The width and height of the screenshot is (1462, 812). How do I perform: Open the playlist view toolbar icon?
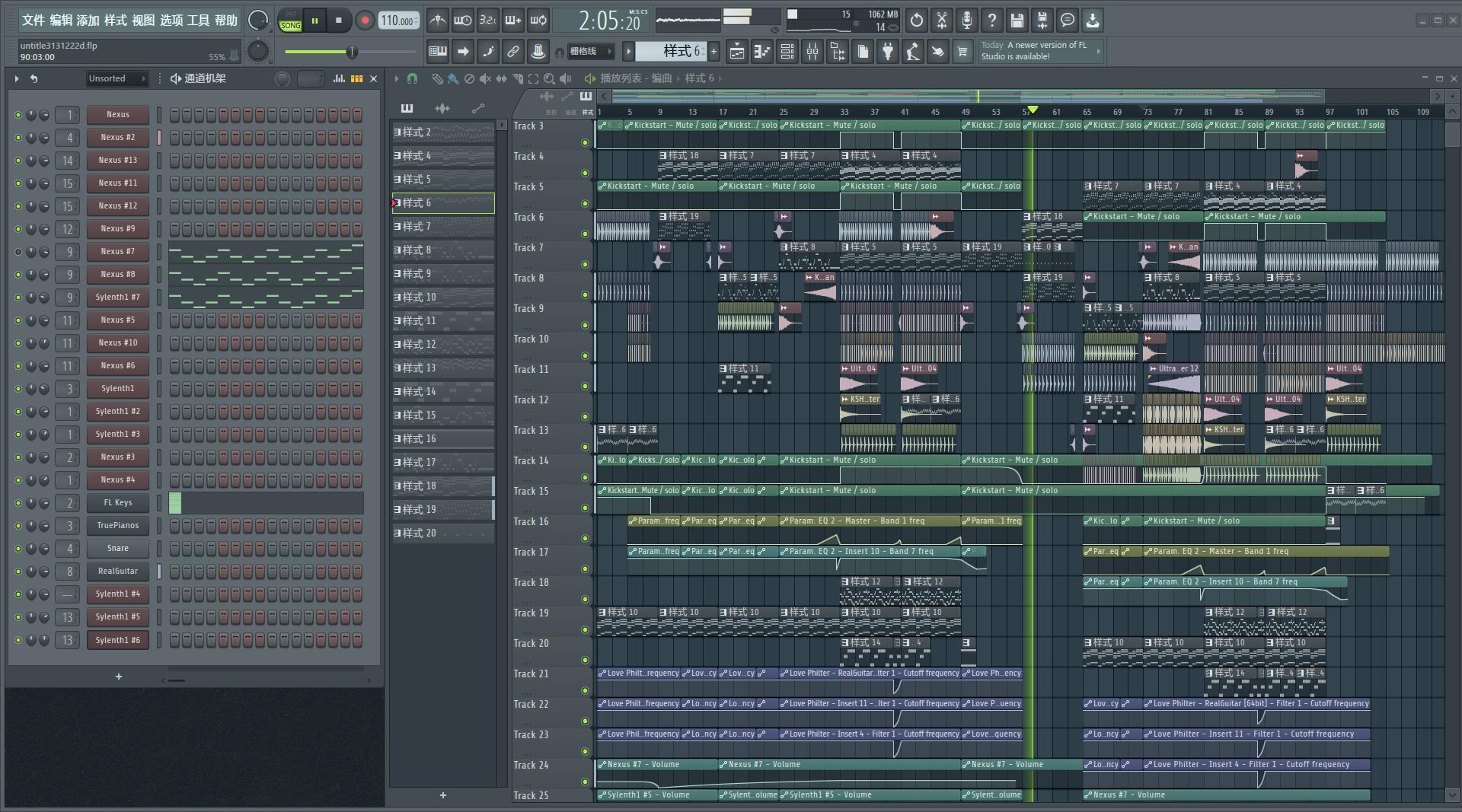pos(737,52)
